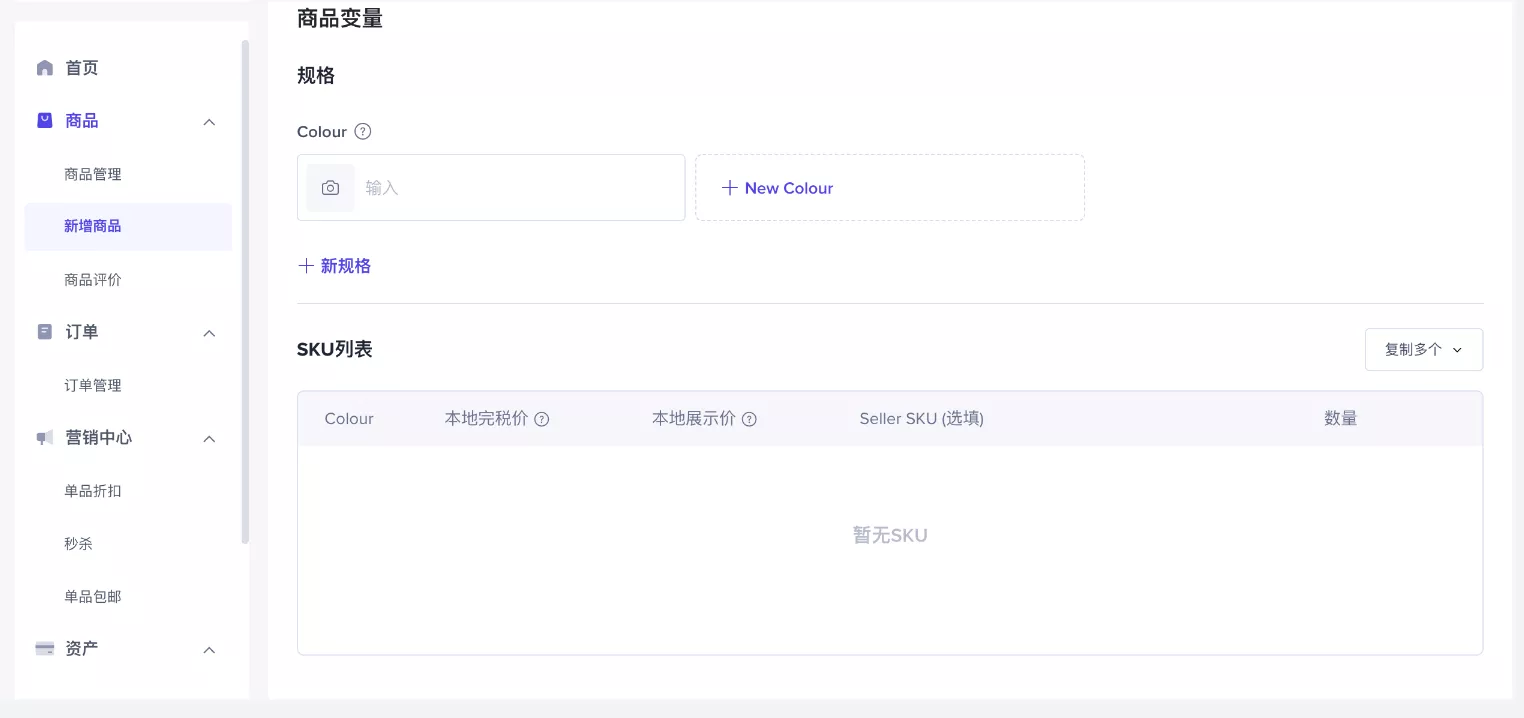Image resolution: width=1524 pixels, height=718 pixels.
Task: Collapse the 商品 menu chevron
Action: click(209, 122)
